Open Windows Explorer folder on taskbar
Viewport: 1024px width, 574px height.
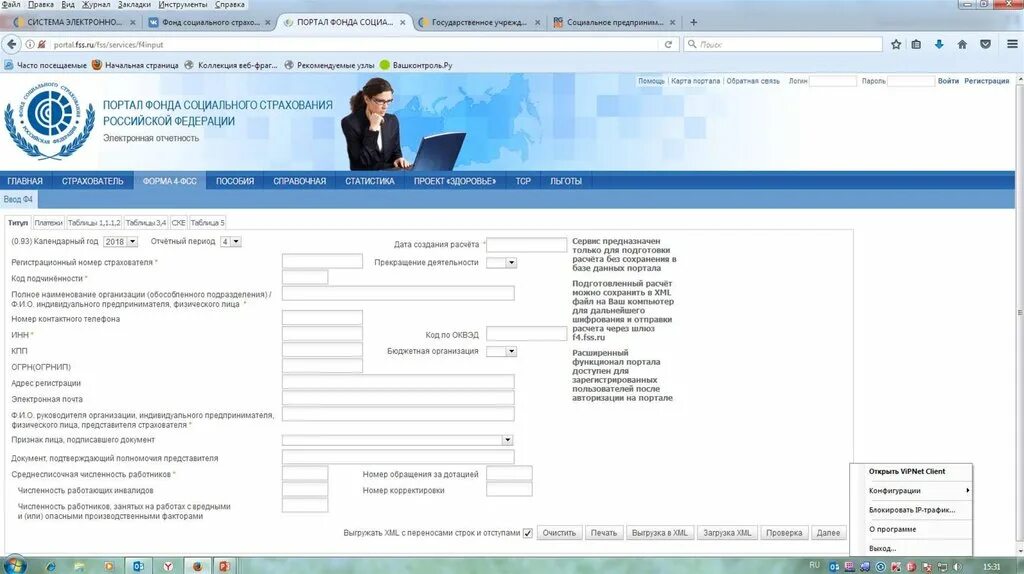(79, 566)
